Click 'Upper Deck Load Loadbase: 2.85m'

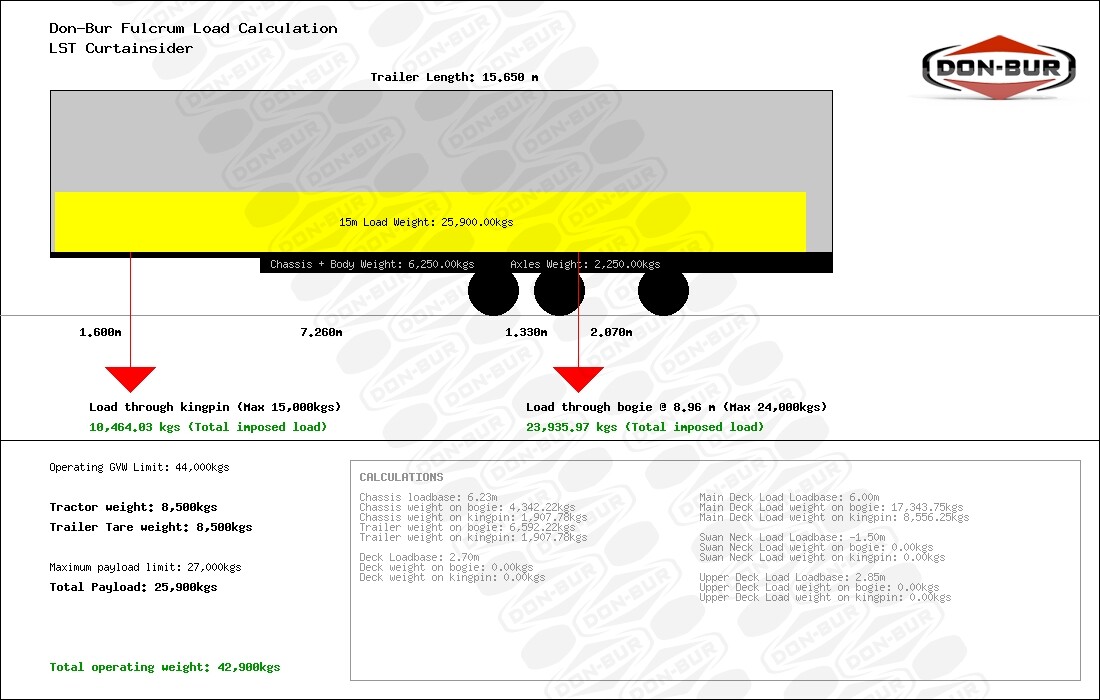click(x=792, y=577)
